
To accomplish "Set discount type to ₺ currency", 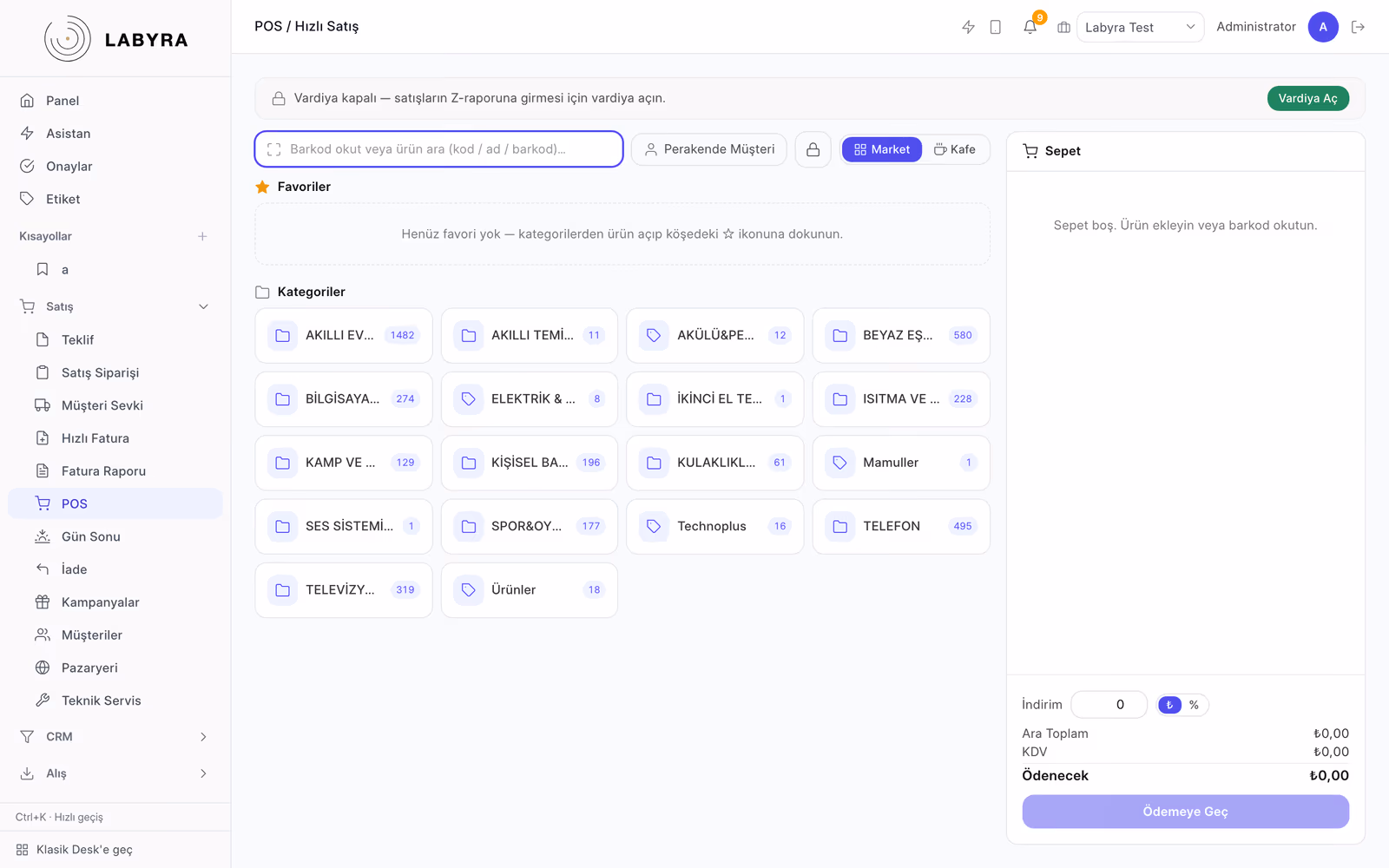I will [x=1169, y=705].
